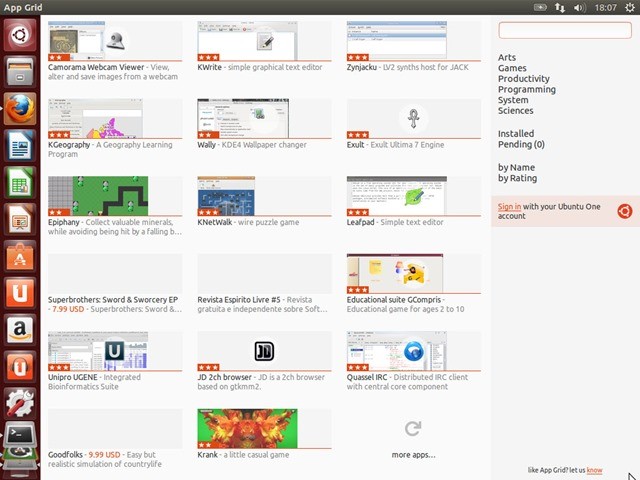
Task: Filter by Productivity category
Action: (524, 79)
